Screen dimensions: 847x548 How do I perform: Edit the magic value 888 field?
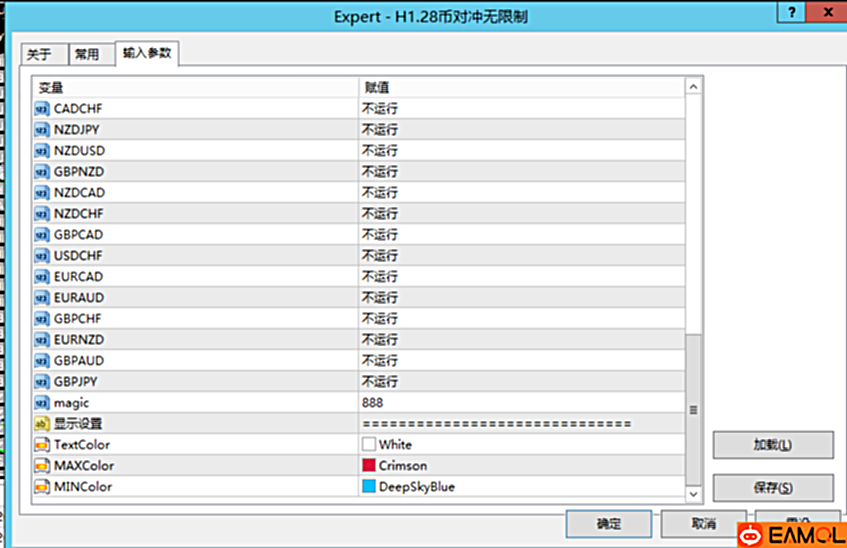[520, 403]
